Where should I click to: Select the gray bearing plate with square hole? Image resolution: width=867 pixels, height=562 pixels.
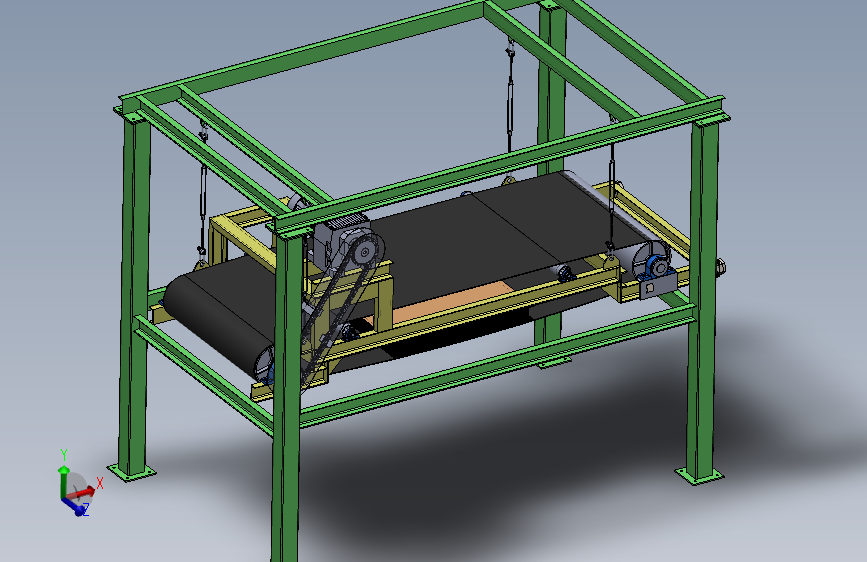(x=658, y=287)
